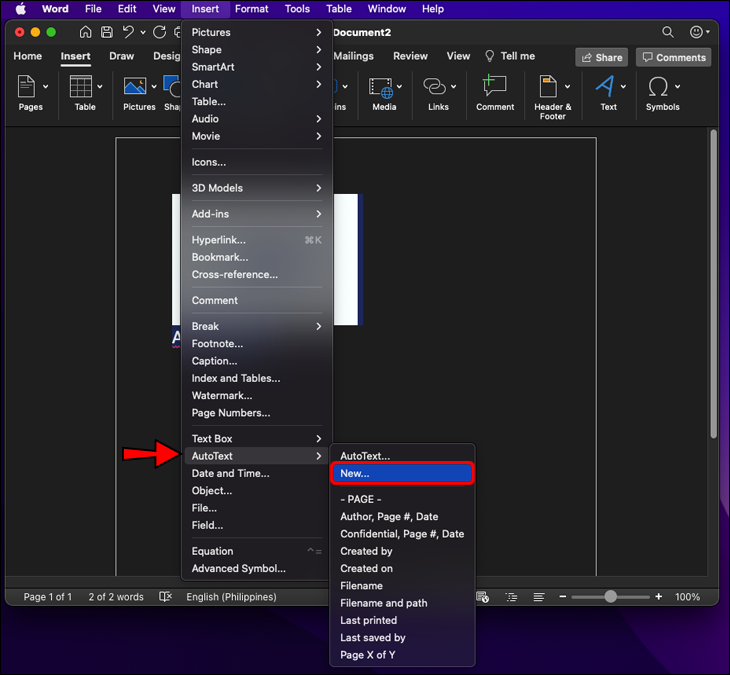The width and height of the screenshot is (730, 675).
Task: Click the Links ribbon icon
Action: pyautogui.click(x=434, y=87)
